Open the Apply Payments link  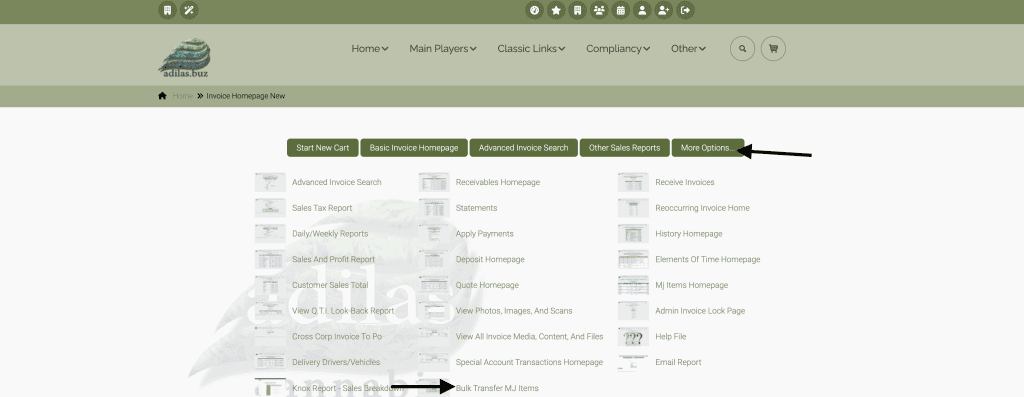click(485, 234)
